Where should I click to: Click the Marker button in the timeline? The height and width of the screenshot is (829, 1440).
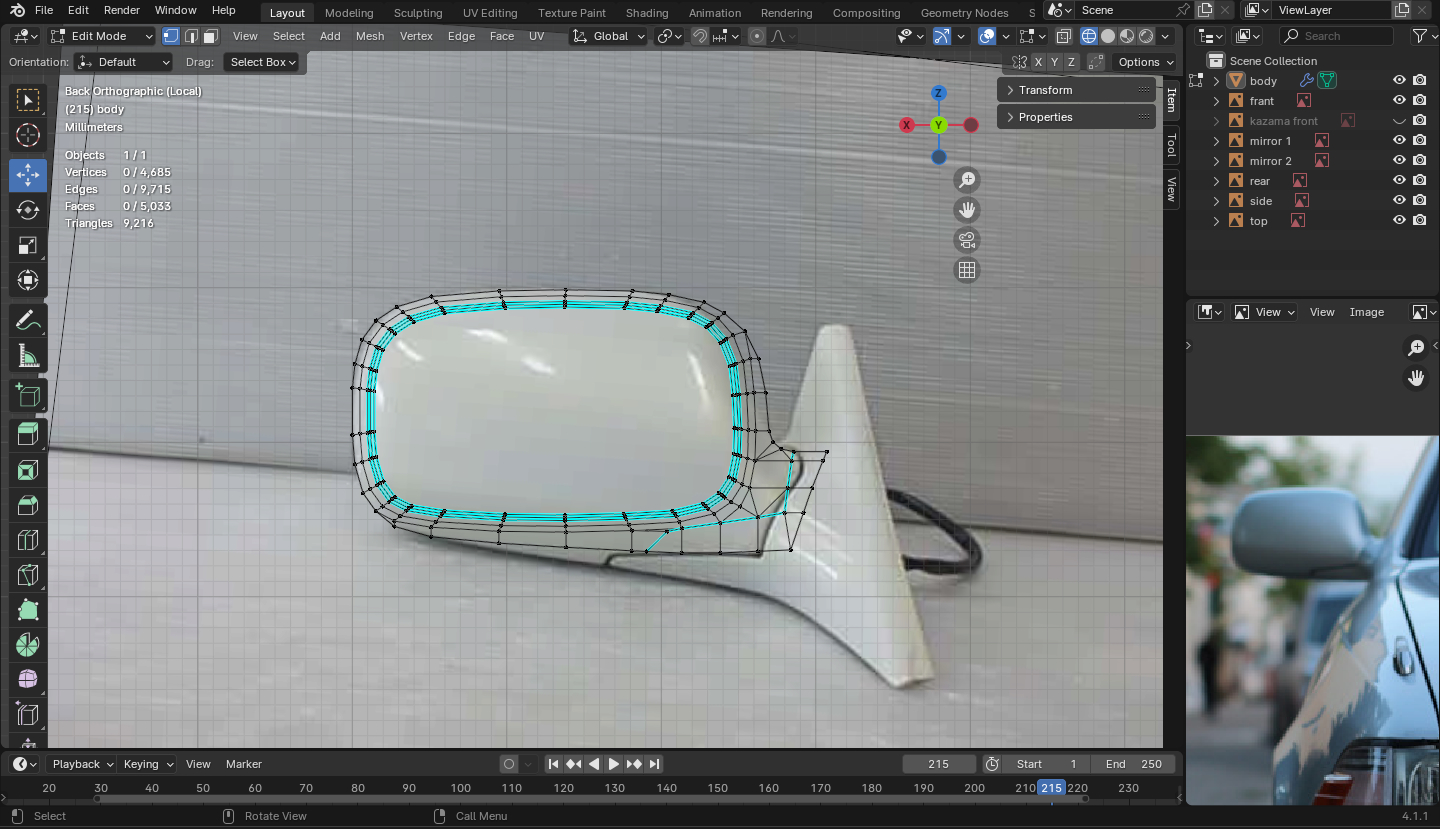(x=244, y=764)
